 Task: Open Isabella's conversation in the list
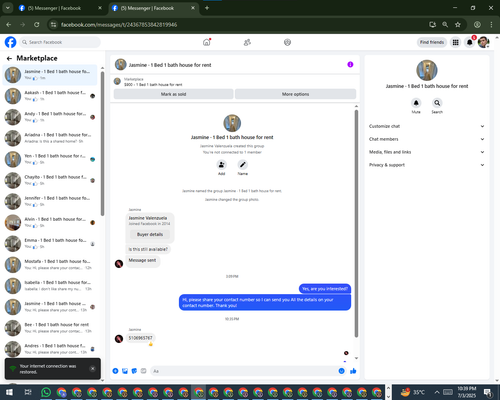point(50,286)
